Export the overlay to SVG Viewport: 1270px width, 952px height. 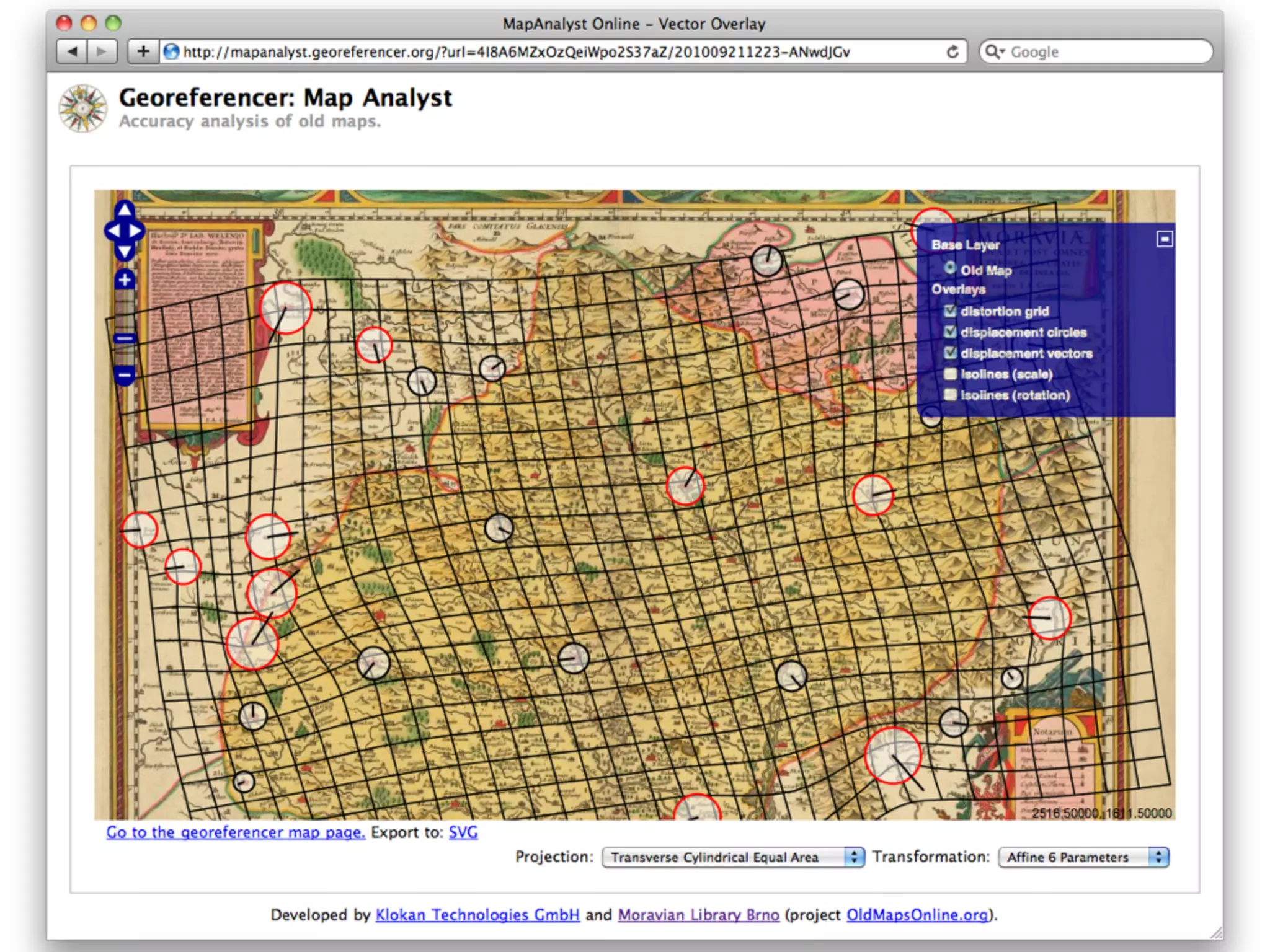point(463,832)
